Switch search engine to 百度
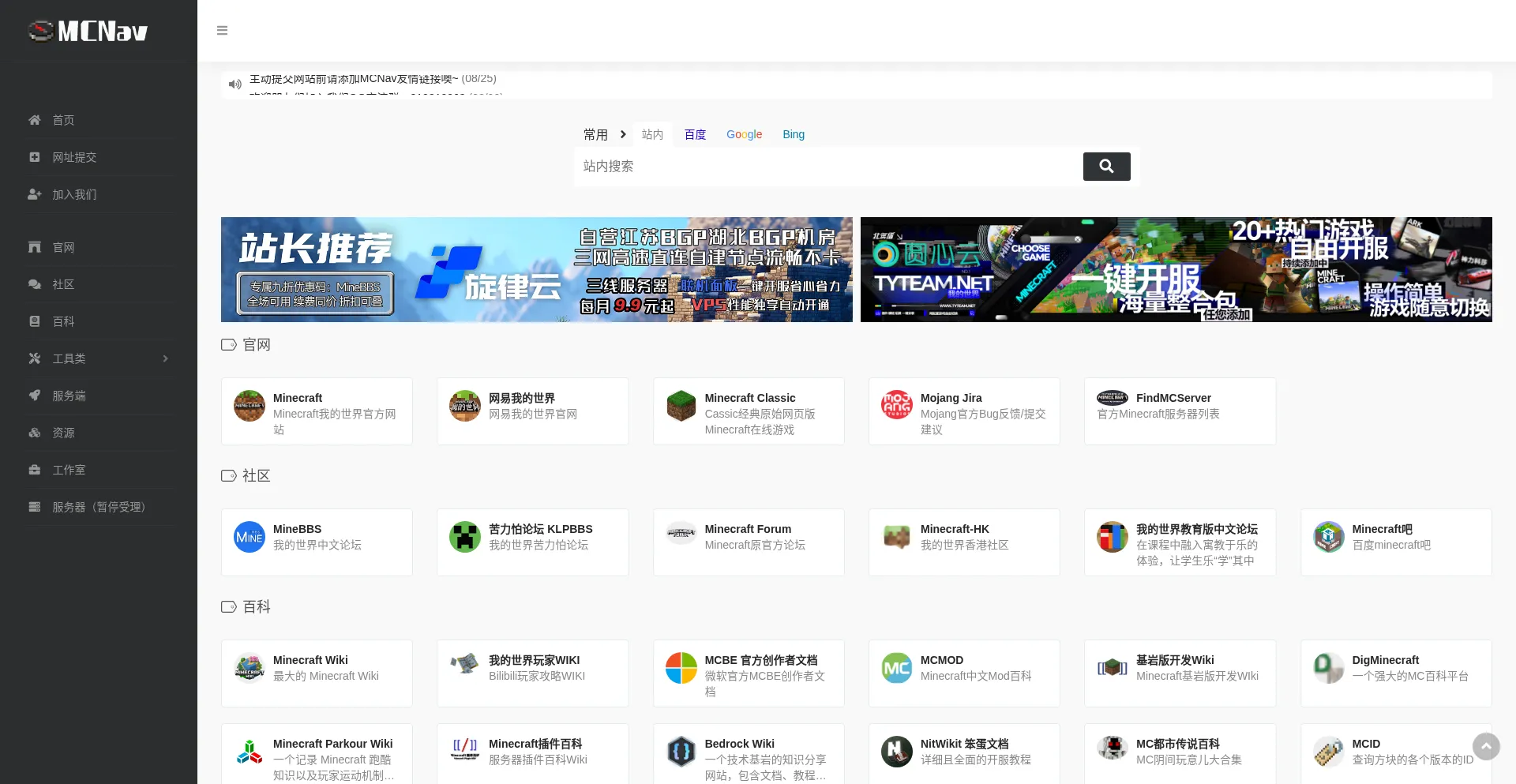 coord(695,135)
